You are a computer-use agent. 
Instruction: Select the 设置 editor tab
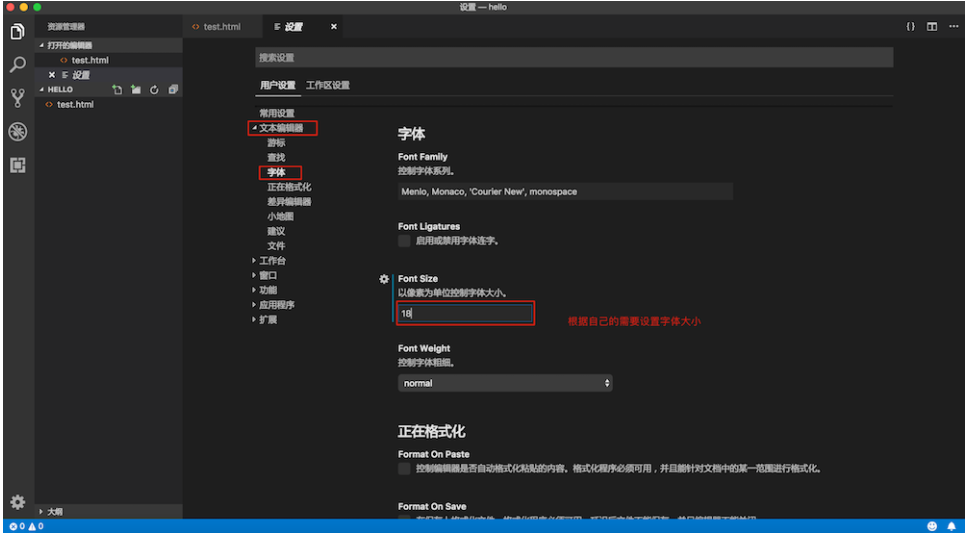pyautogui.click(x=294, y=27)
